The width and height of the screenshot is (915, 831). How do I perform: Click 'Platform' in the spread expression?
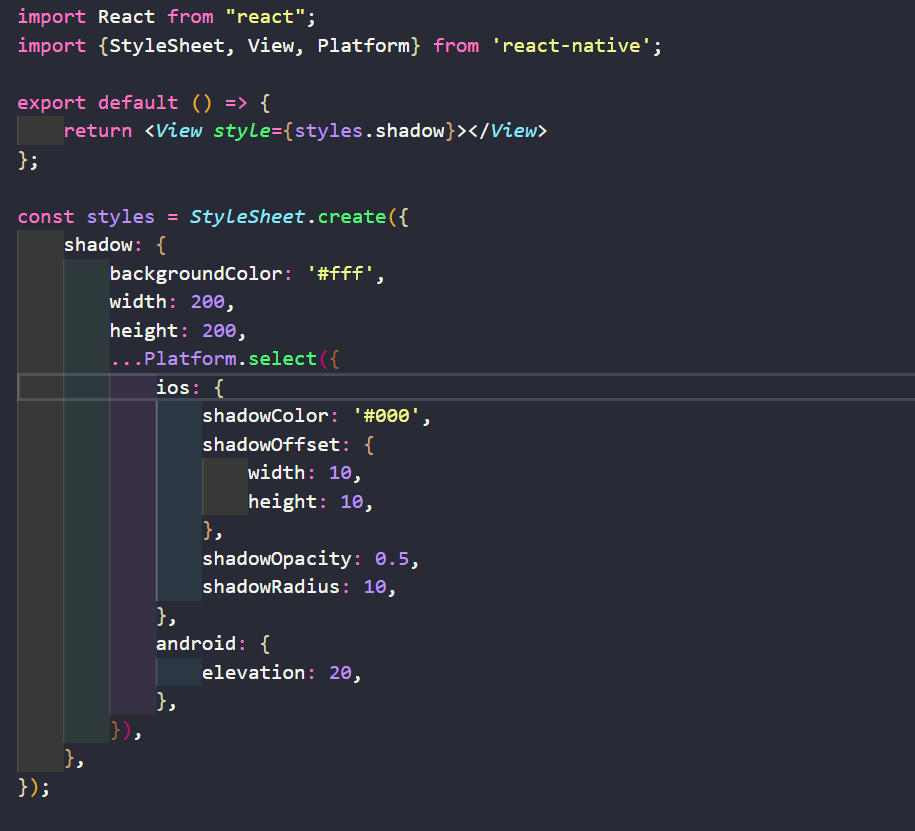[x=190, y=358]
